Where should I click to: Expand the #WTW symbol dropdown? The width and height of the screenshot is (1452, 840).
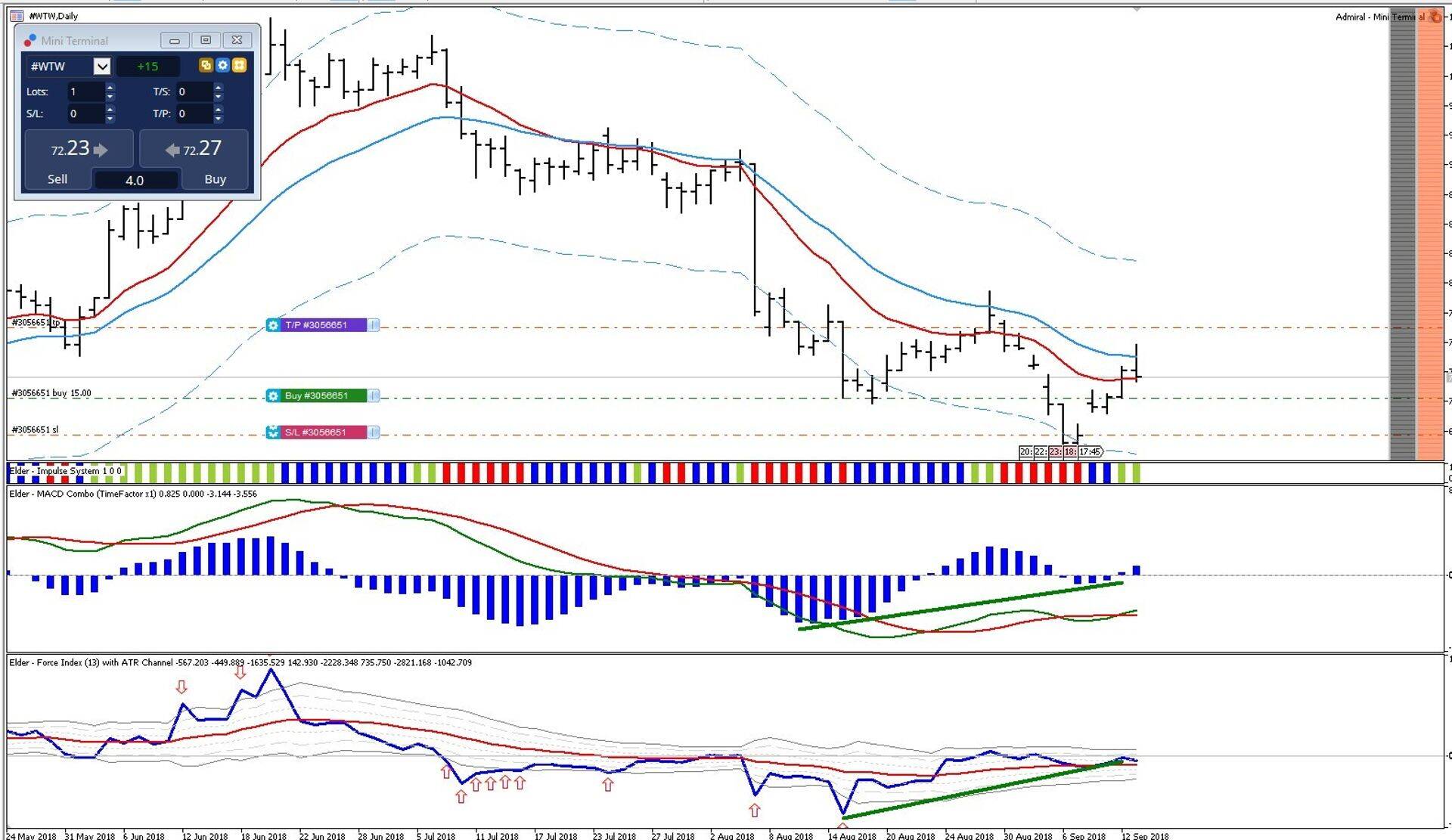tap(102, 67)
